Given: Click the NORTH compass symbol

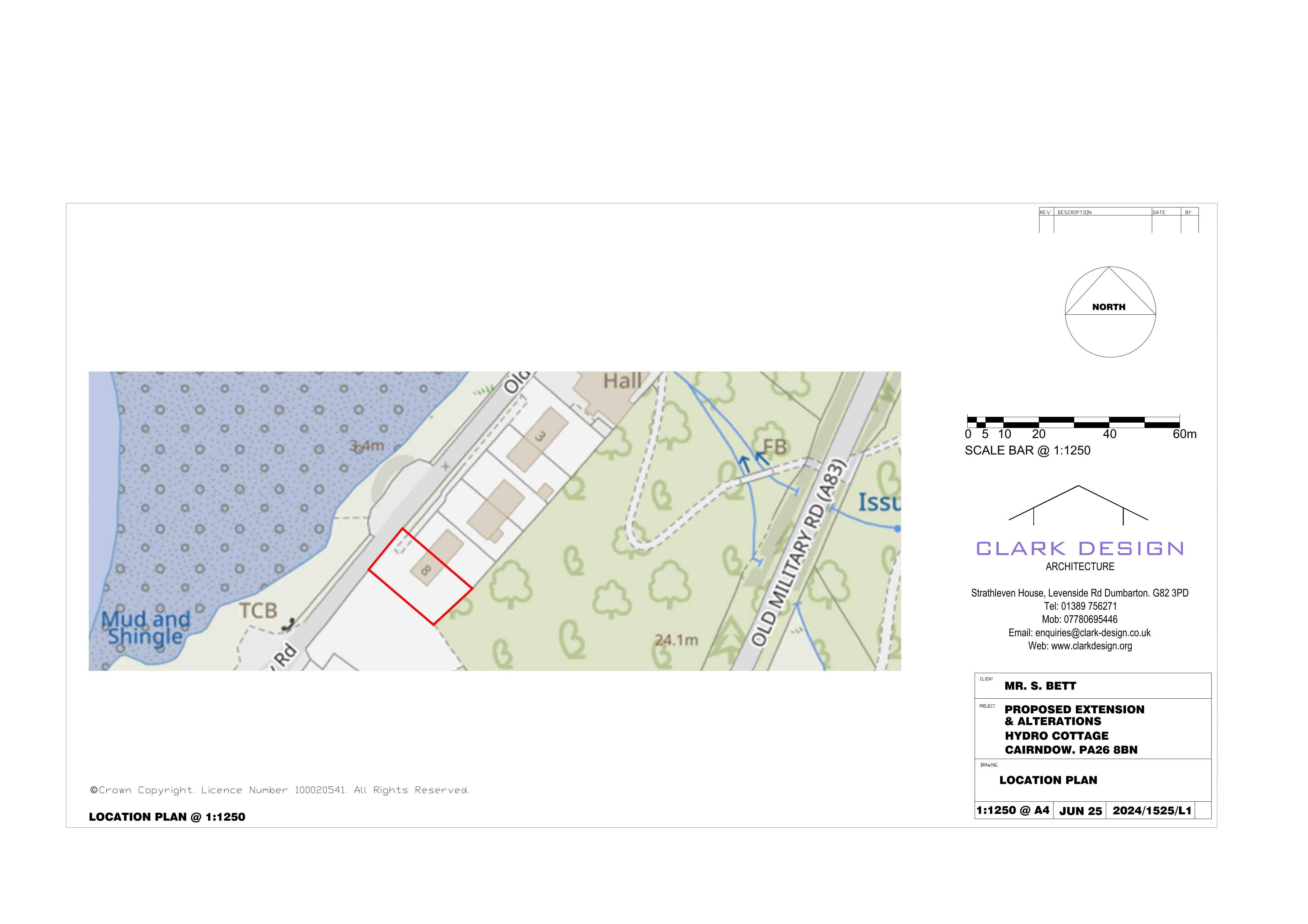Looking at the screenshot, I should (1110, 312).
